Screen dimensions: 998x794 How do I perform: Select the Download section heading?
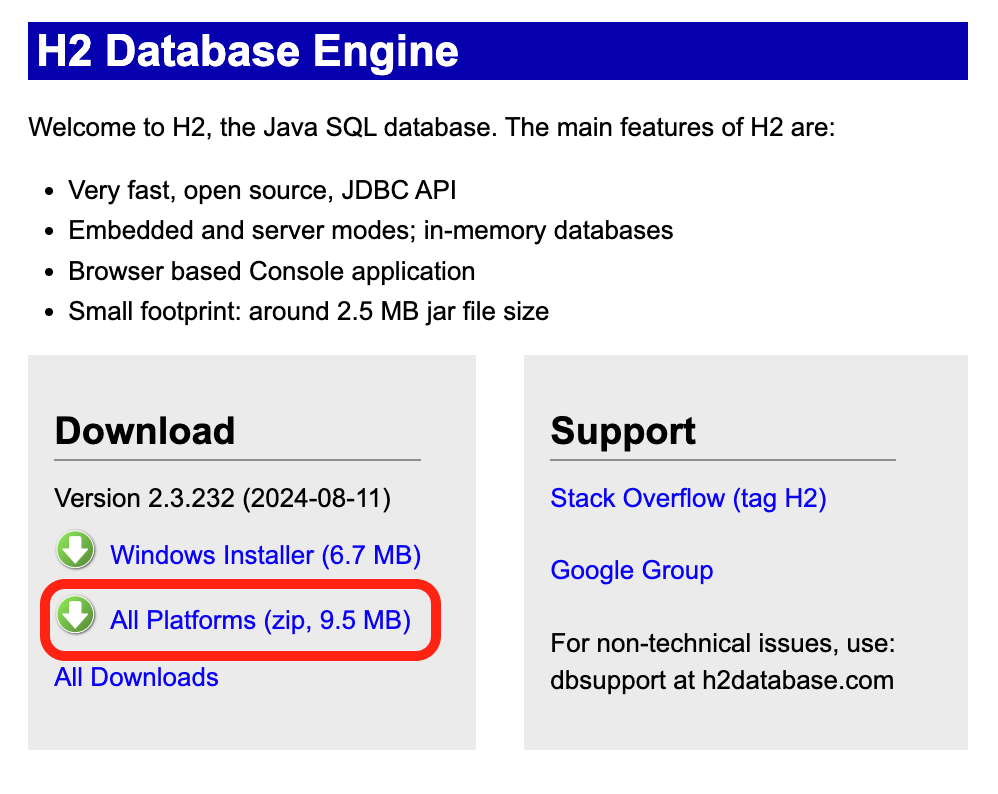tap(145, 431)
